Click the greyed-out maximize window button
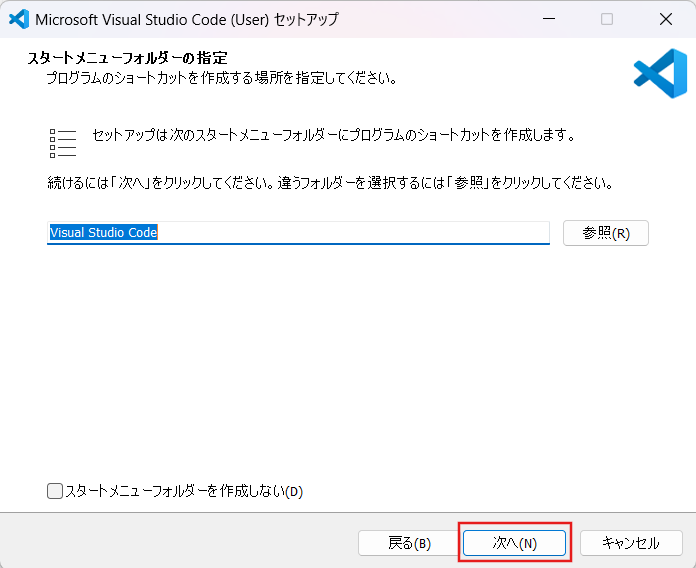This screenshot has height=568, width=696. tap(607, 19)
